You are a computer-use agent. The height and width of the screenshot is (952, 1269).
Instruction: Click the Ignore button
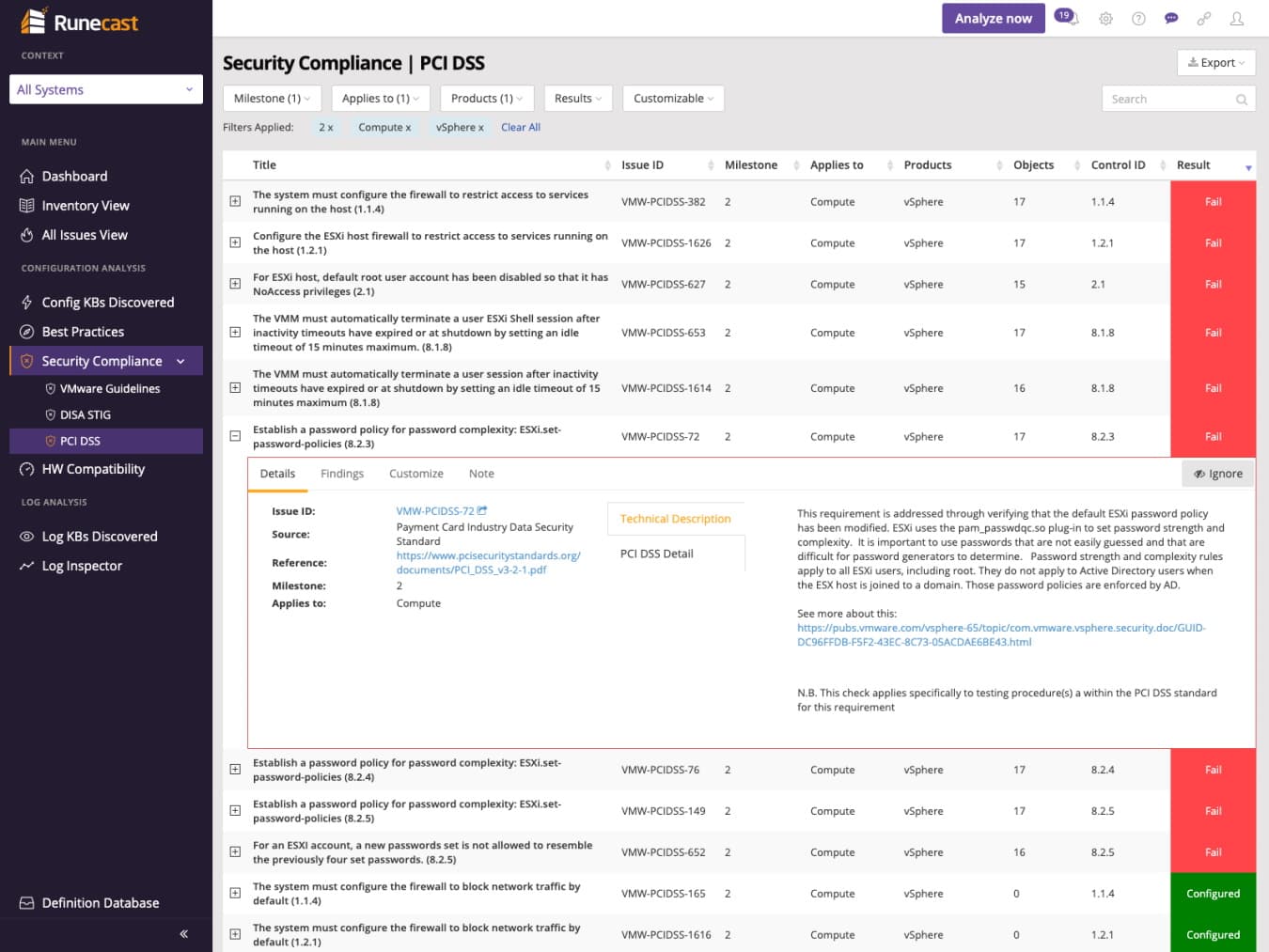click(x=1218, y=474)
